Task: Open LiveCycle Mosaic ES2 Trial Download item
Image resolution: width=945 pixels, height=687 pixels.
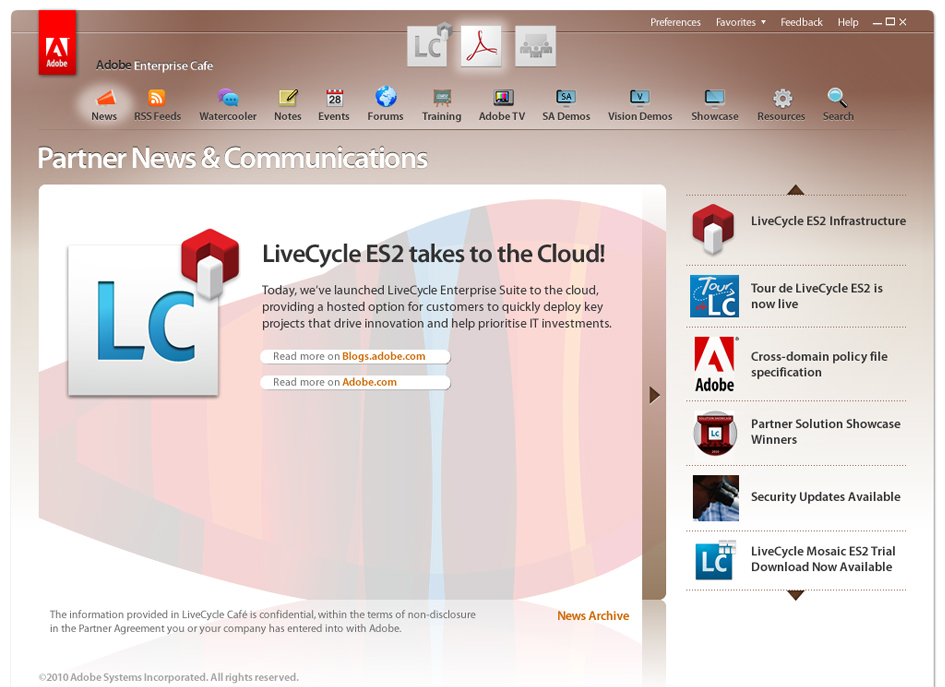Action: pos(823,559)
